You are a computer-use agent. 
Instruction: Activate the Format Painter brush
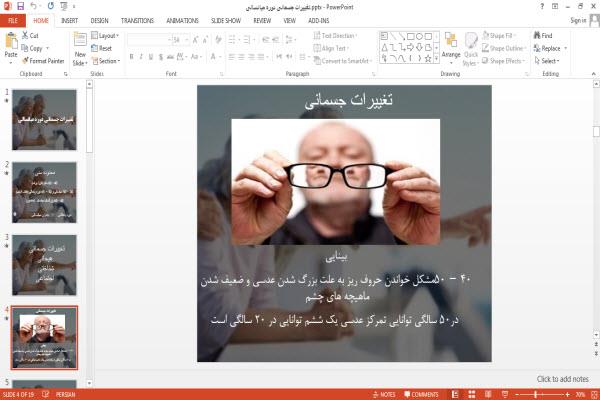[43, 61]
